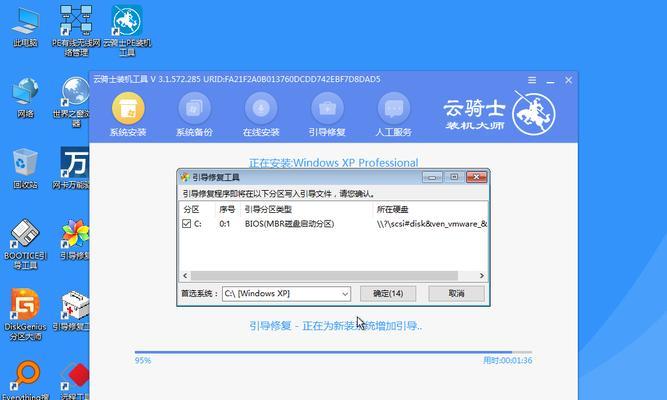Select 人工服务 icon in 云骑士 toolbar
The height and width of the screenshot is (400, 667).
(x=393, y=114)
